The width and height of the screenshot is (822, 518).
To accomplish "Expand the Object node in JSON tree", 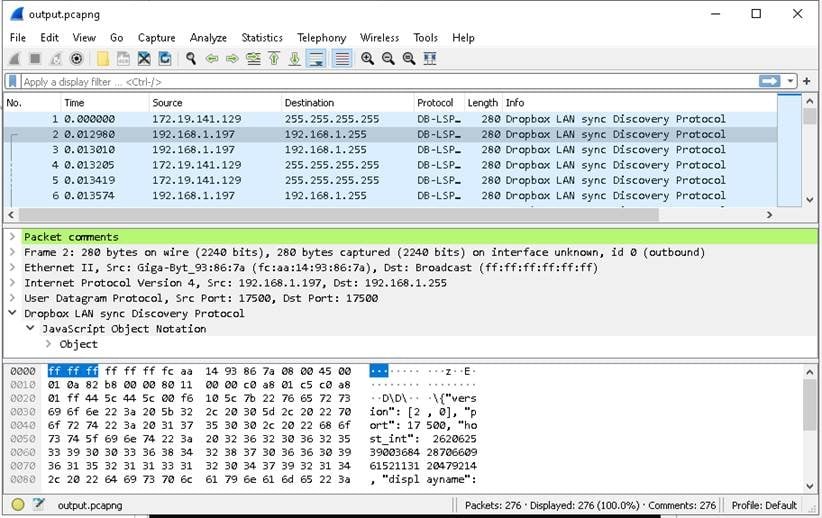I will point(48,344).
